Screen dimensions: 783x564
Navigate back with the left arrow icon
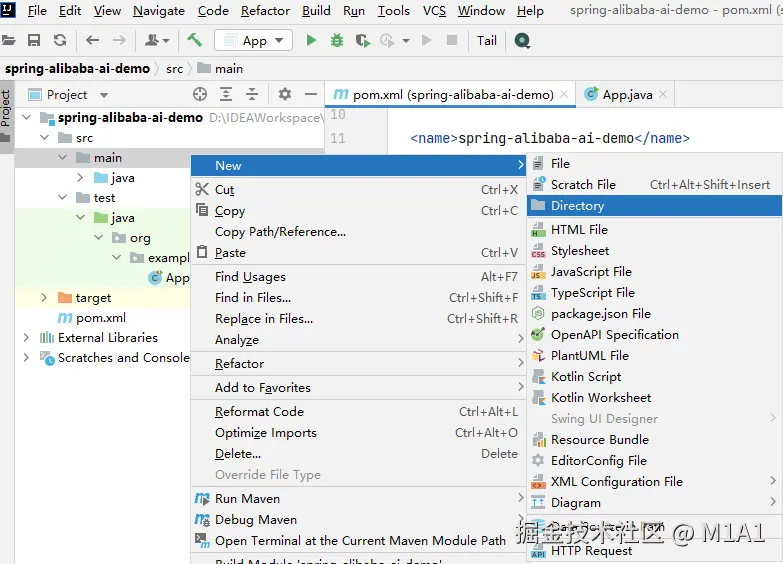92,40
